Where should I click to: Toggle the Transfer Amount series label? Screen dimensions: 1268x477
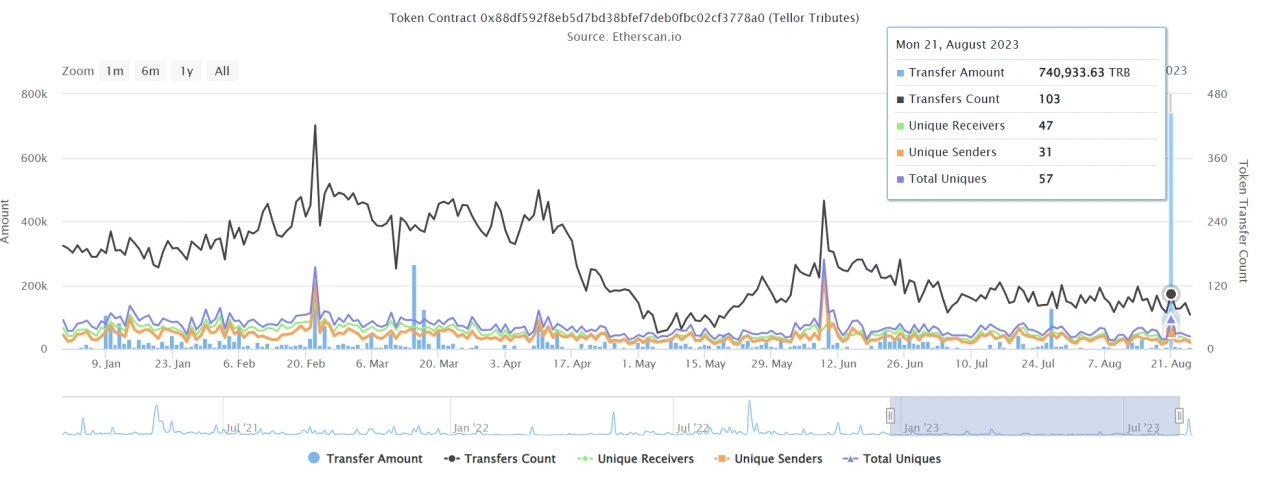(374, 459)
